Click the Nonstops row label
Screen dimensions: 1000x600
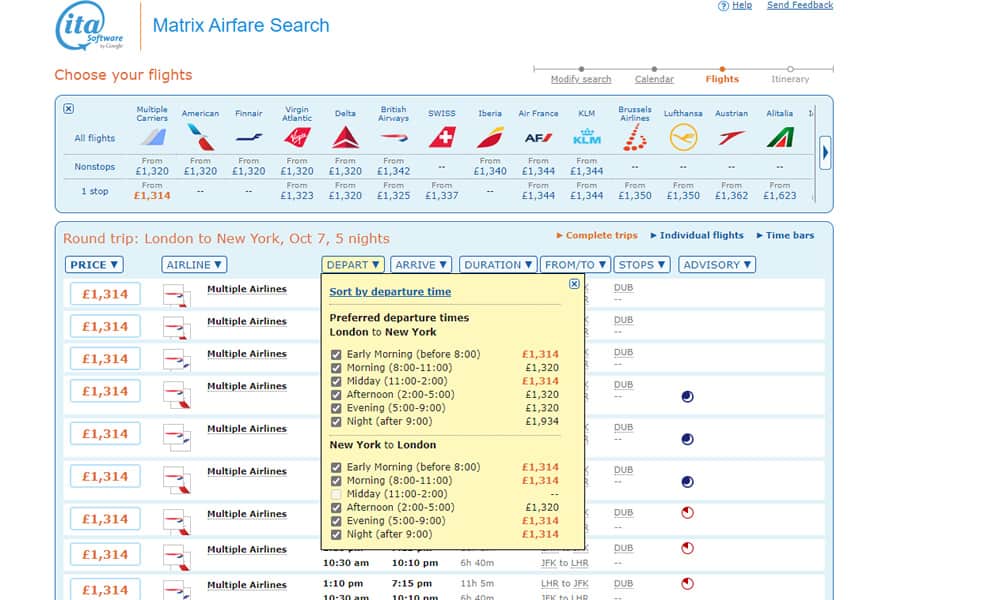[94, 167]
